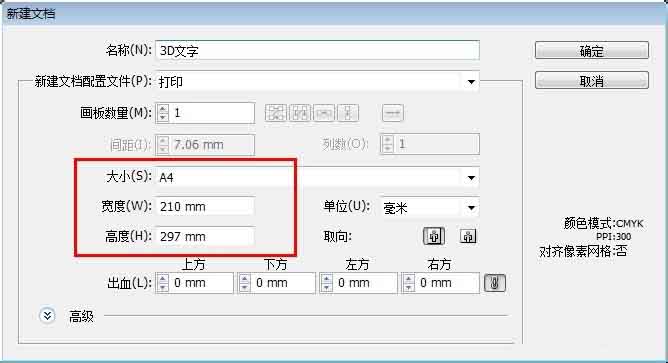Image resolution: width=668 pixels, height=363 pixels.
Task: Click the 颜色模式:CMYK text
Action: (x=604, y=223)
